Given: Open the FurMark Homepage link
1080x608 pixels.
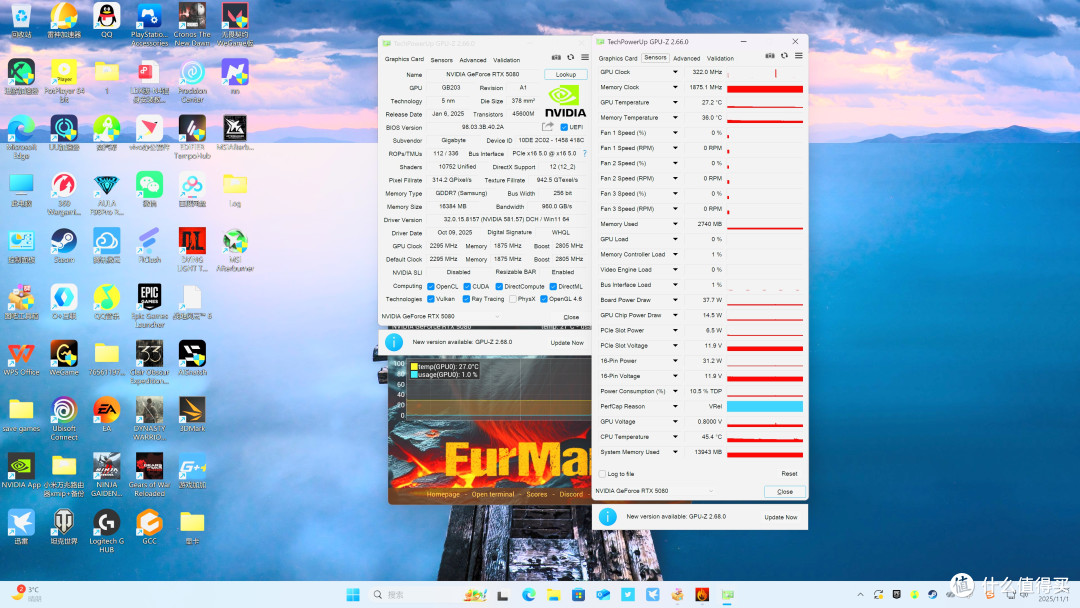Looking at the screenshot, I should (443, 494).
